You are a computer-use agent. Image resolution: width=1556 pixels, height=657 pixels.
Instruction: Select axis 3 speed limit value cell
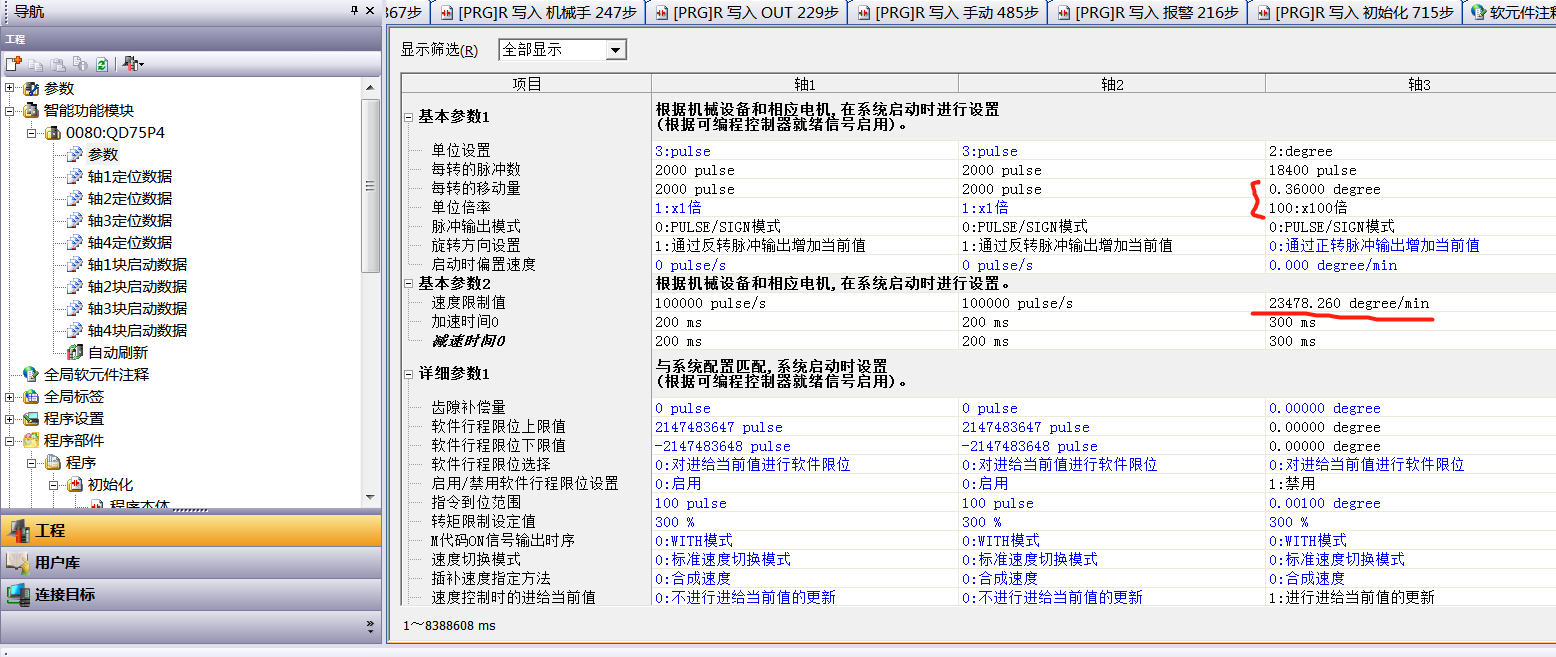point(1410,303)
